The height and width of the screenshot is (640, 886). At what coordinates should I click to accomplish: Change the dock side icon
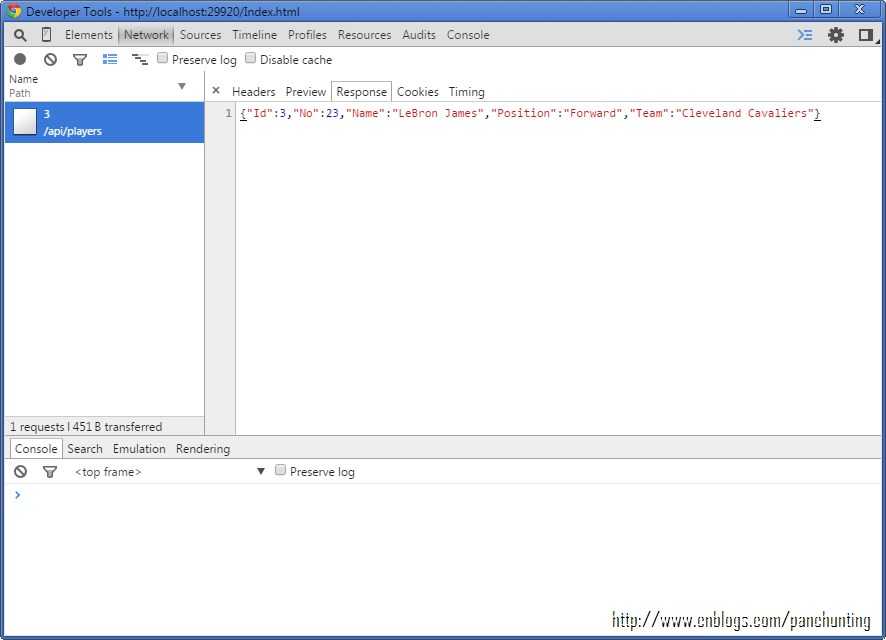coord(866,35)
